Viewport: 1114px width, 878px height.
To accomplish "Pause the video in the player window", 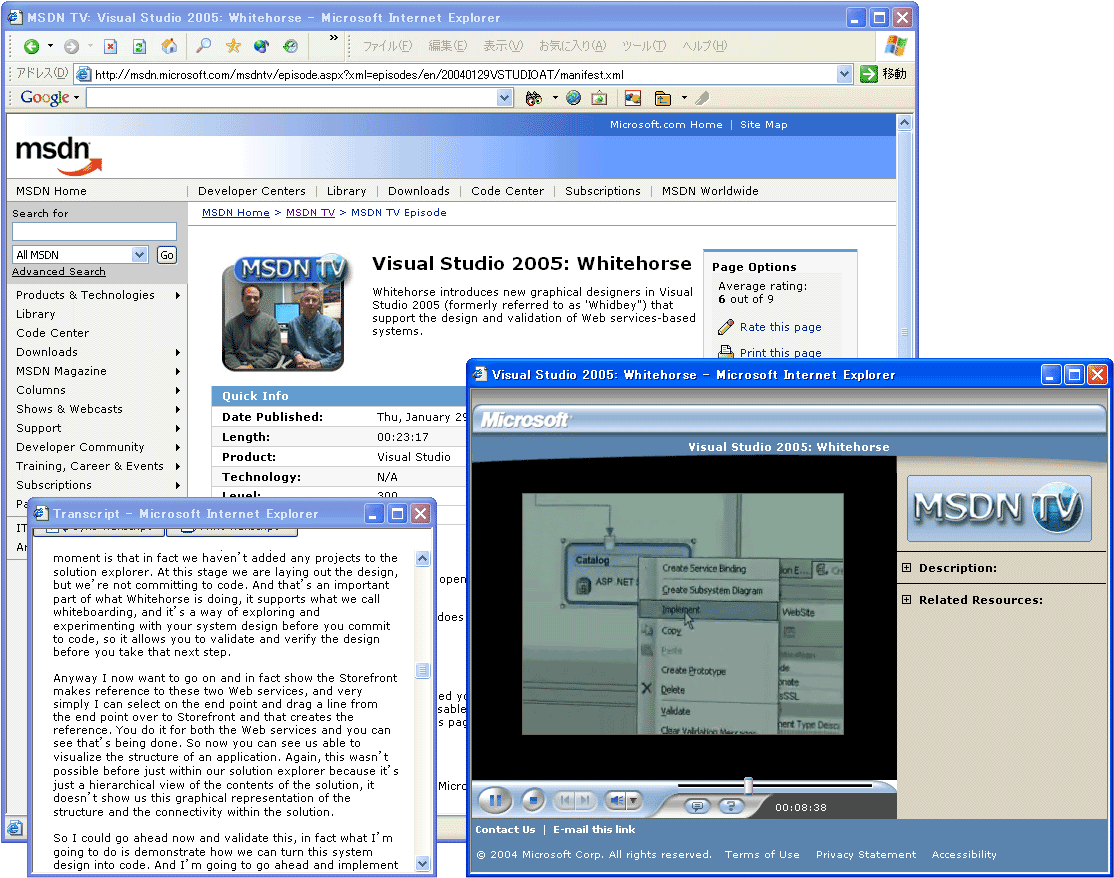I will (495, 801).
